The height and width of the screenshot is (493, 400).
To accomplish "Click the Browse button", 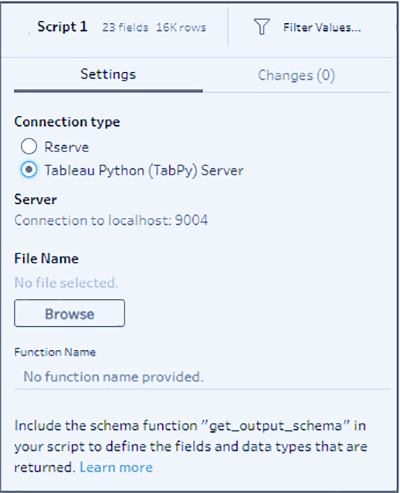I will [x=69, y=313].
